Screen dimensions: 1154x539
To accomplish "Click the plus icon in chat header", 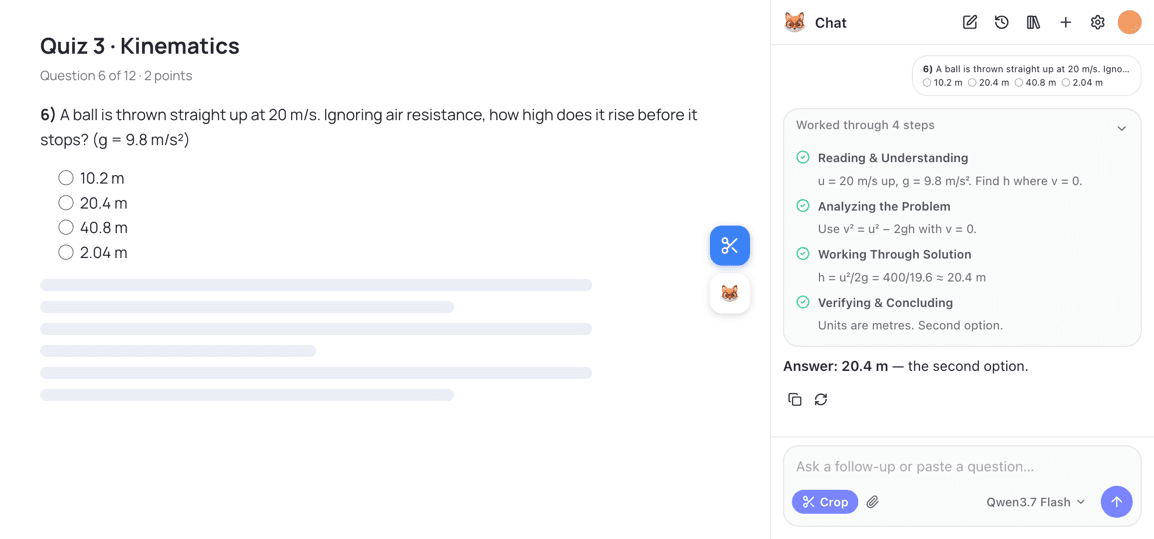I will tap(1065, 23).
